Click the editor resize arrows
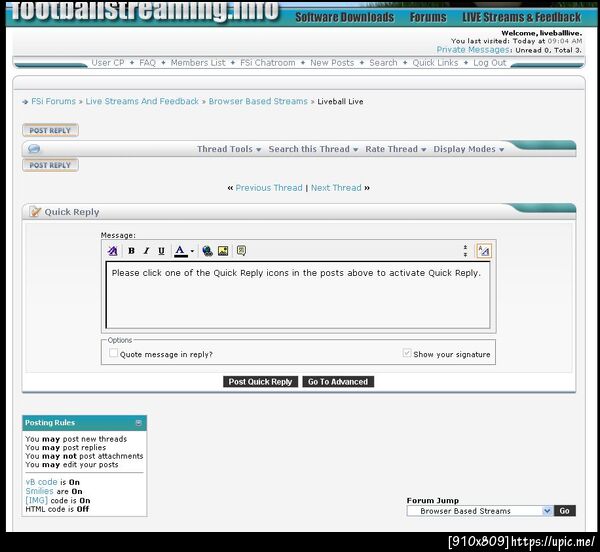The image size is (600, 552). tap(465, 251)
